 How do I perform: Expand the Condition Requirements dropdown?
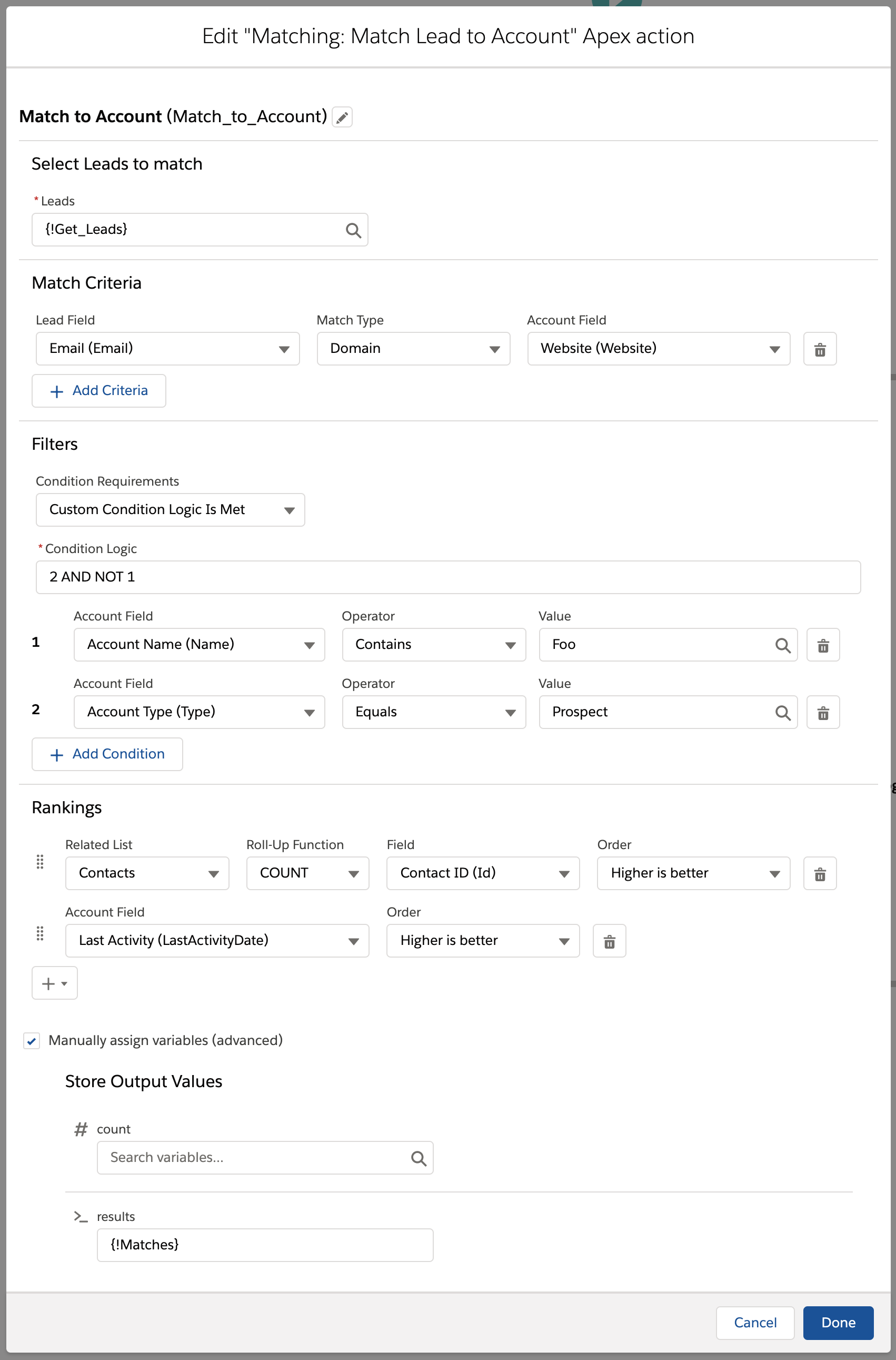[170, 510]
